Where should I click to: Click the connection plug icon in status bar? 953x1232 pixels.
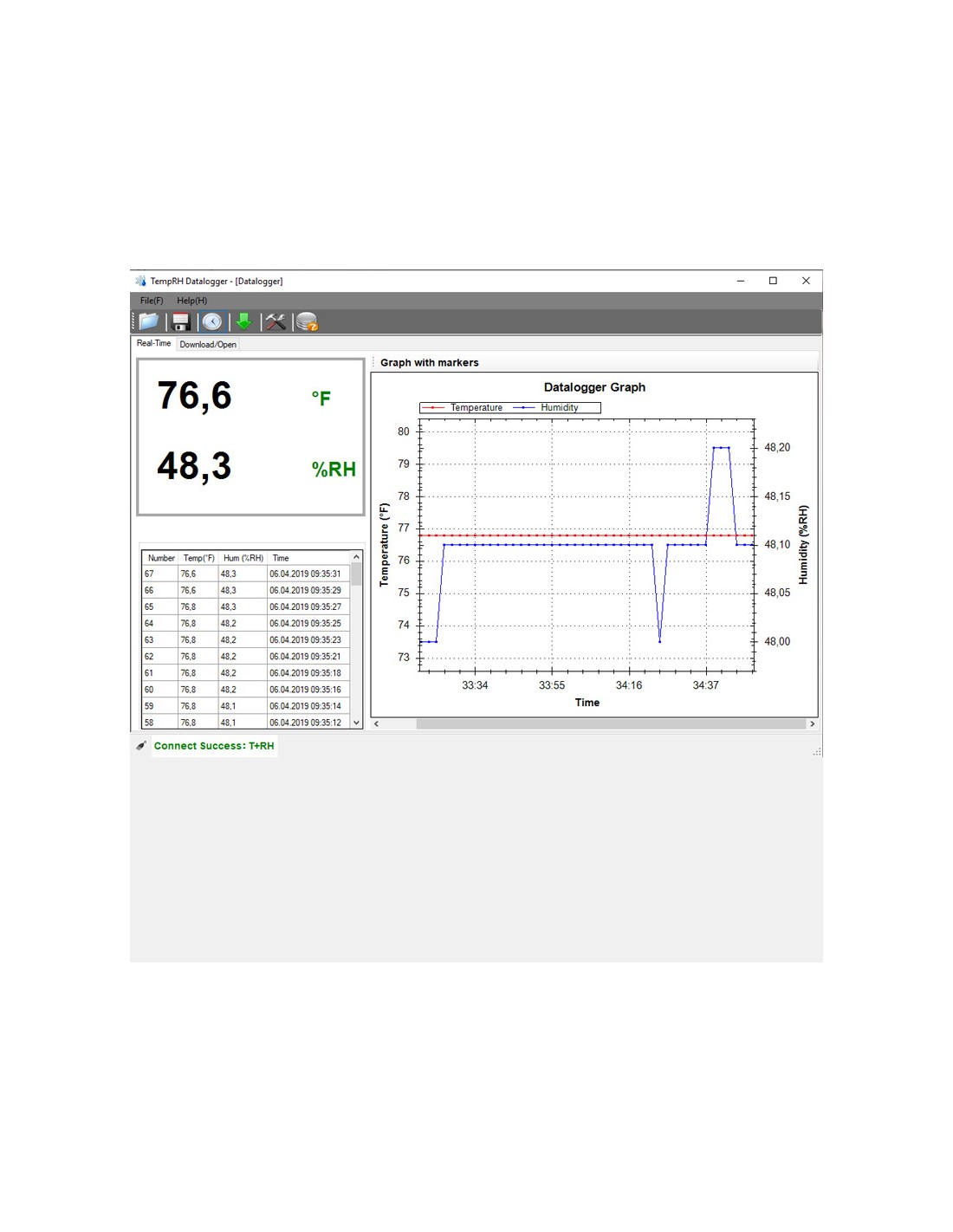(x=141, y=746)
